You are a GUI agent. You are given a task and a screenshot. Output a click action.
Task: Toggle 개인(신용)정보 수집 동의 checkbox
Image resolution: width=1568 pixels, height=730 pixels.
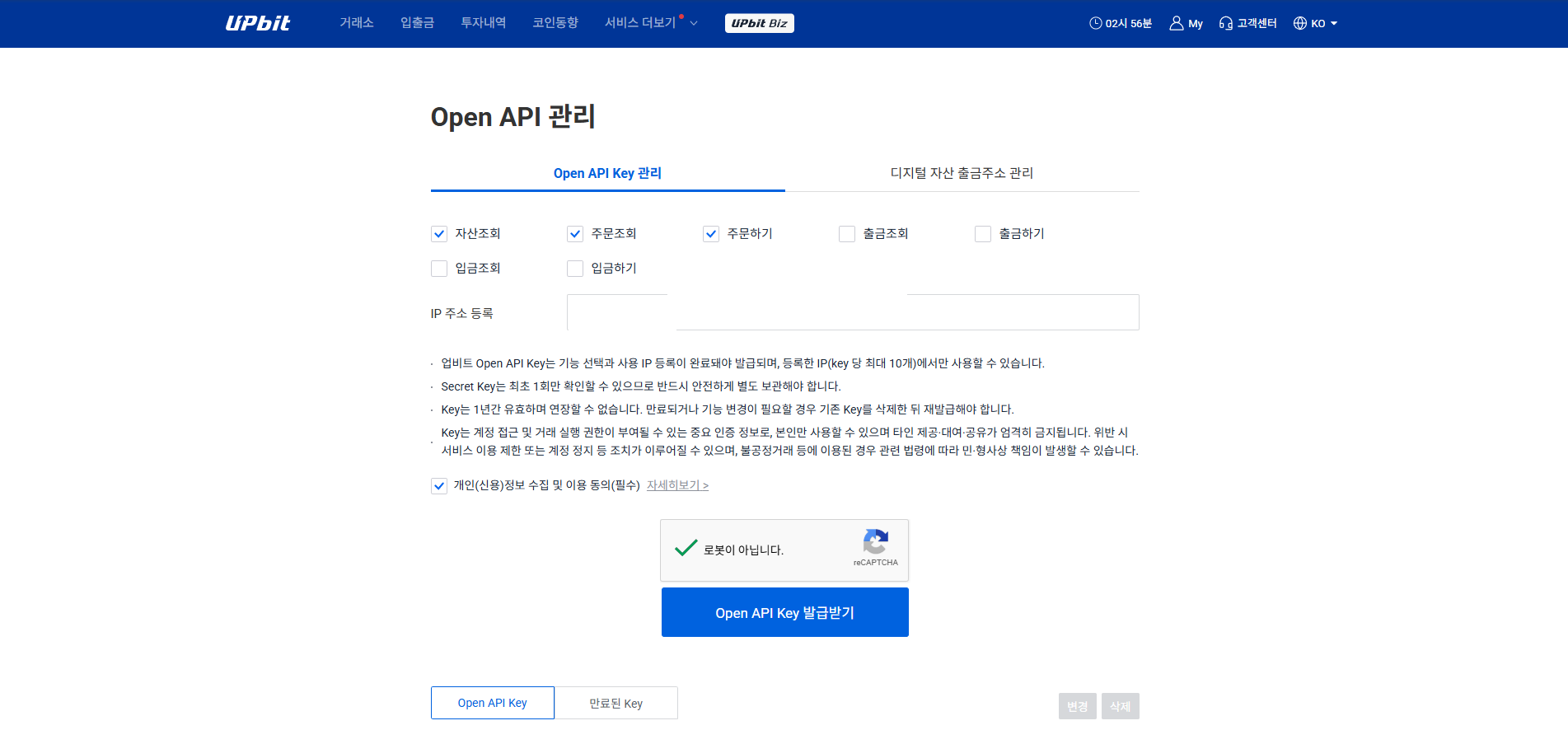[439, 486]
